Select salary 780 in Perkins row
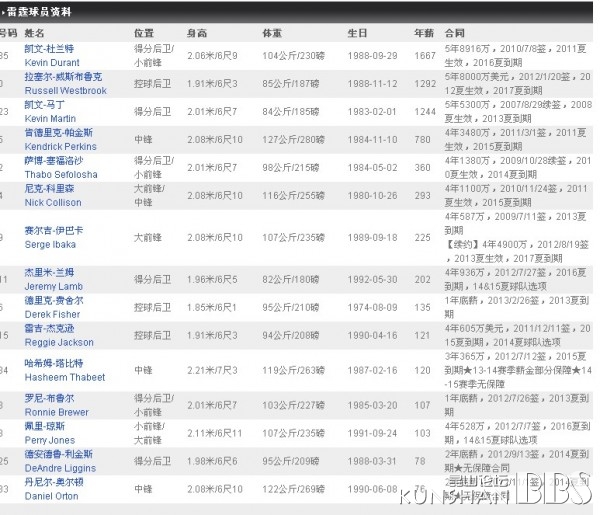Screen dimensions: 600x515 [x=422, y=140]
